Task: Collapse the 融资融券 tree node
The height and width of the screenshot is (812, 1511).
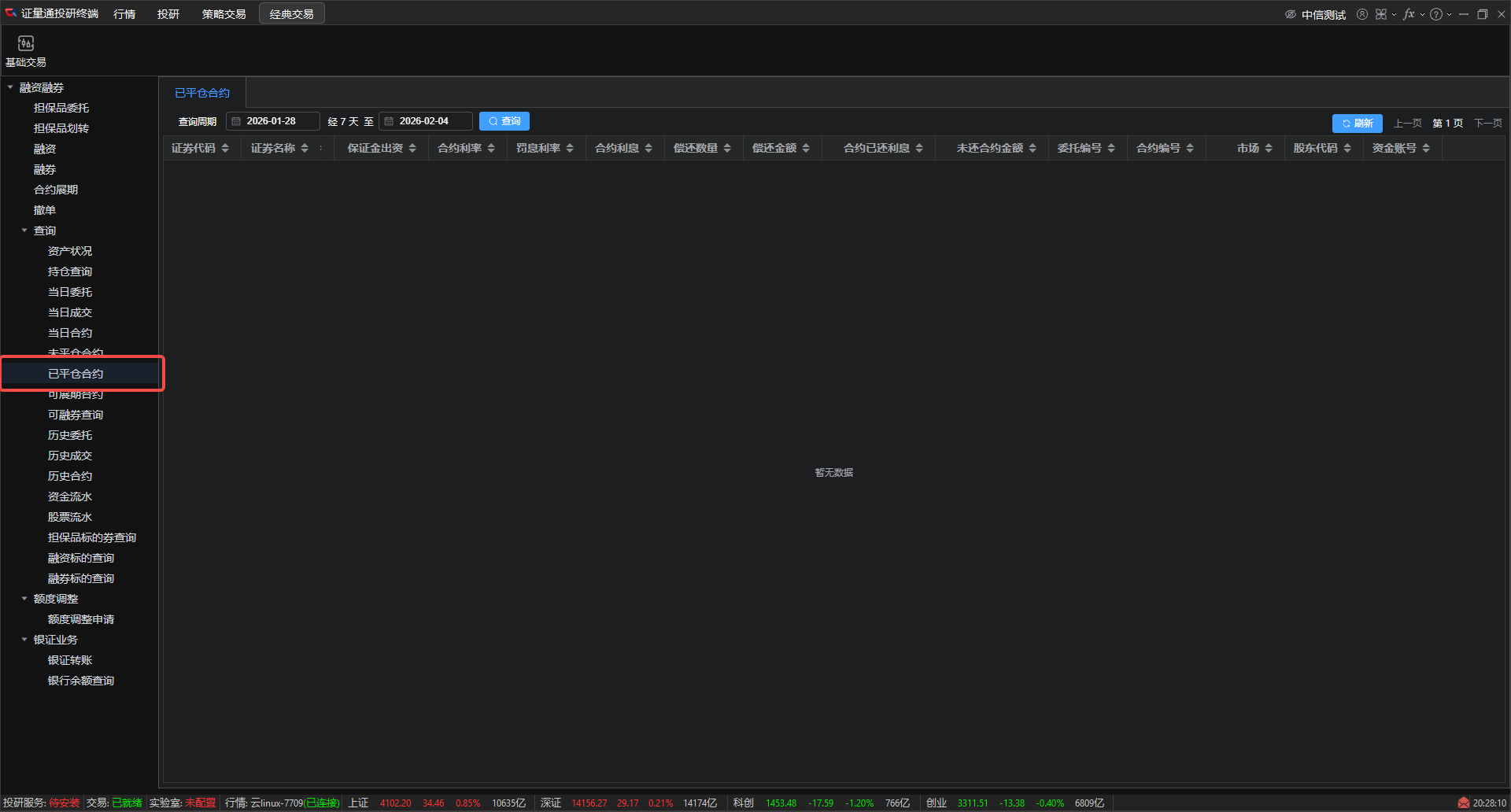Action: point(10,87)
